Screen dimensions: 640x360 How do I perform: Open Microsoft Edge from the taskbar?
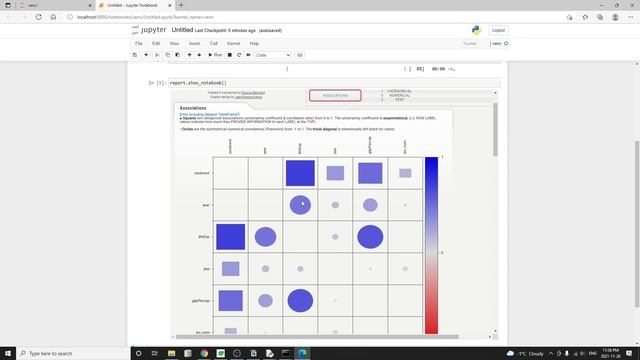pos(302,353)
